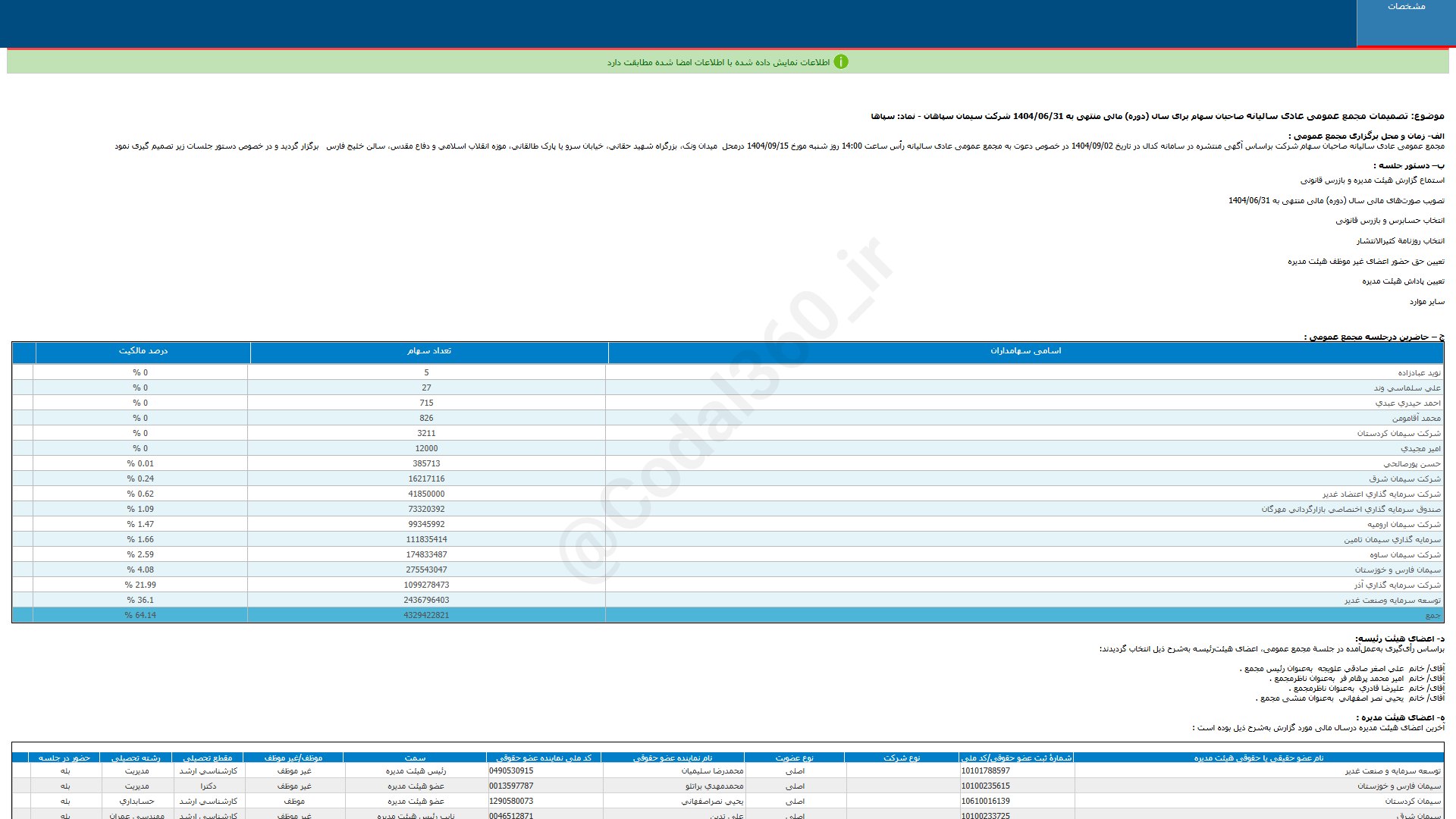This screenshot has width=1456, height=819.
Task: Select the شرکت سیمان ساوه shareholder row
Action: 1404,554
